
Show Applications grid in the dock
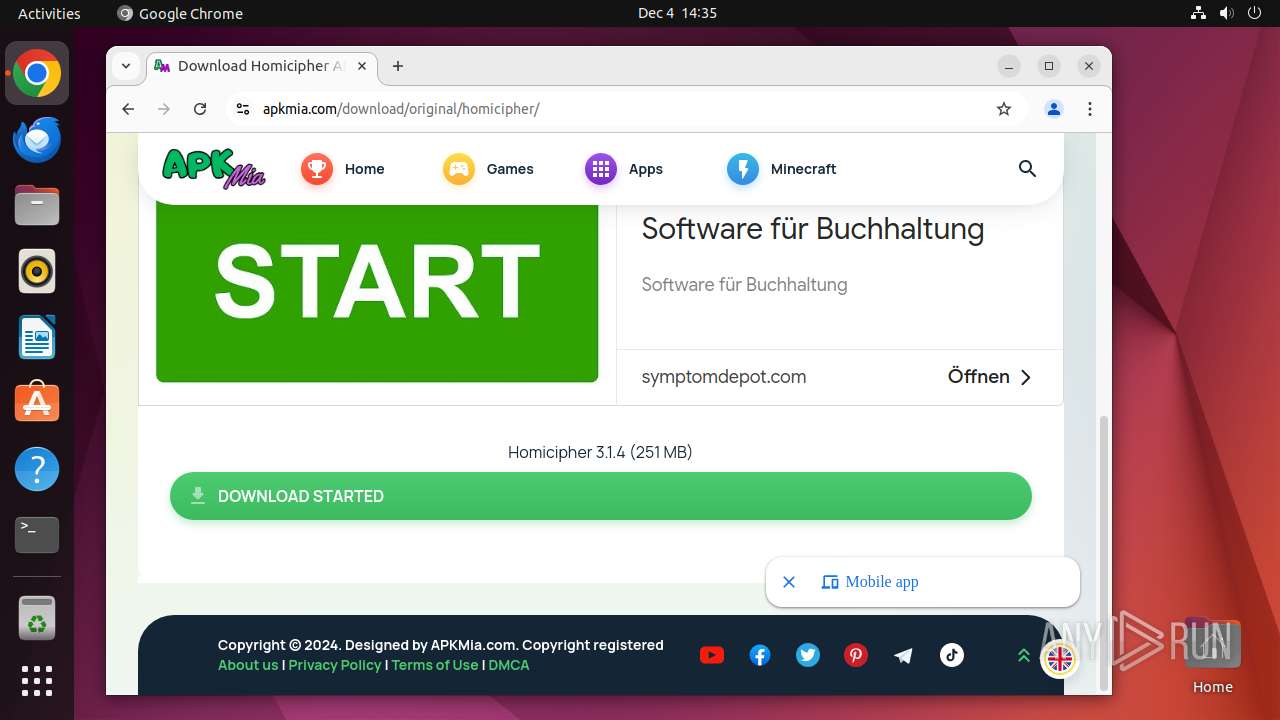37,681
